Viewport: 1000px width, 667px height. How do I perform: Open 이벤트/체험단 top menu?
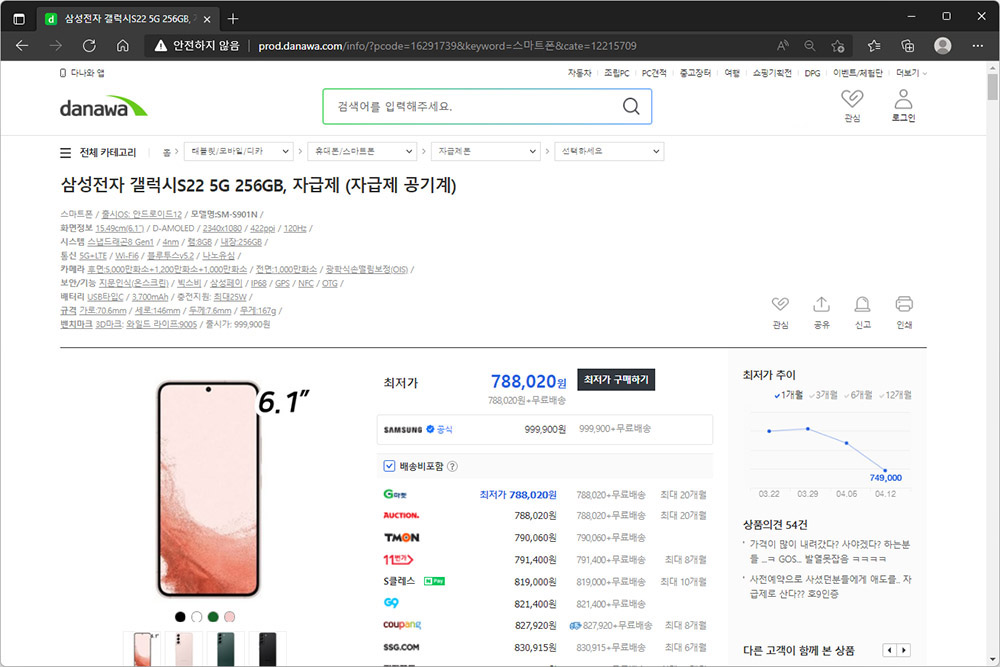[857, 73]
